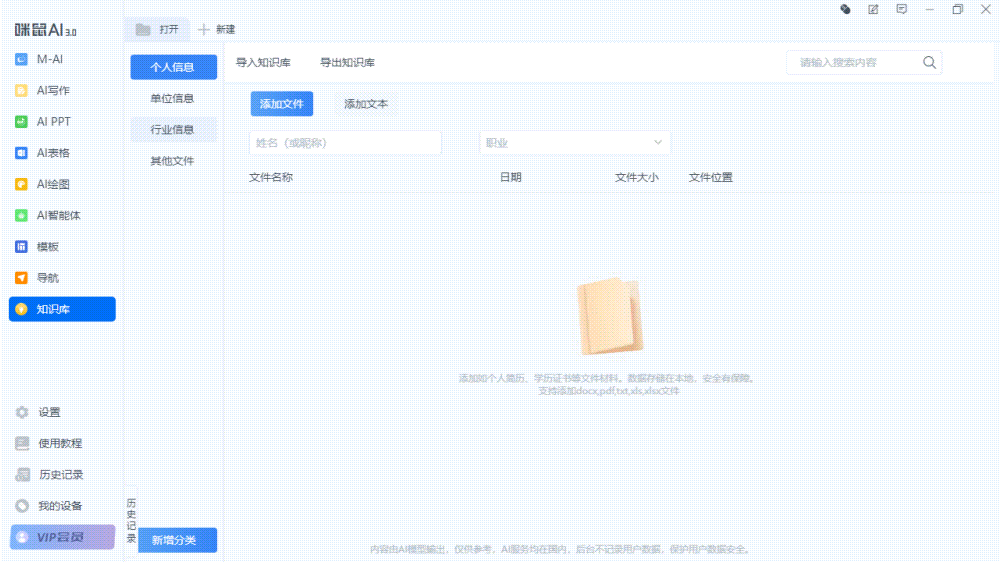
Task: Expand the 历史记录 vertical side panel
Action: (x=131, y=520)
